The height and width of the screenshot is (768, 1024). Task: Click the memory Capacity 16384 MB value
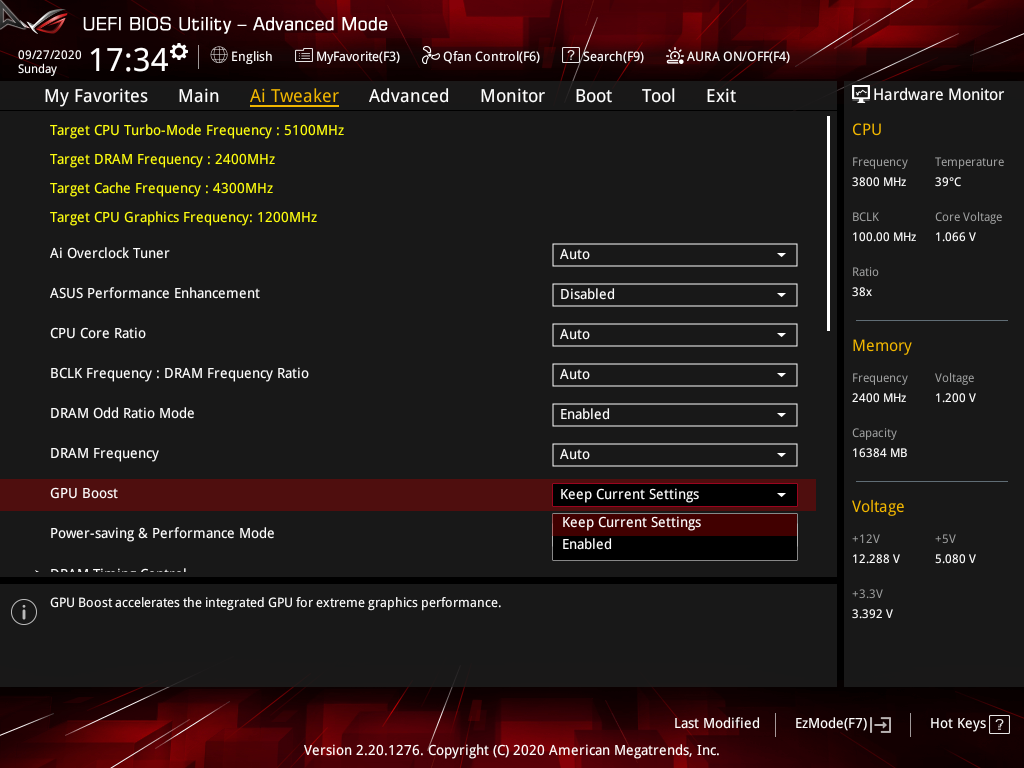pos(879,453)
